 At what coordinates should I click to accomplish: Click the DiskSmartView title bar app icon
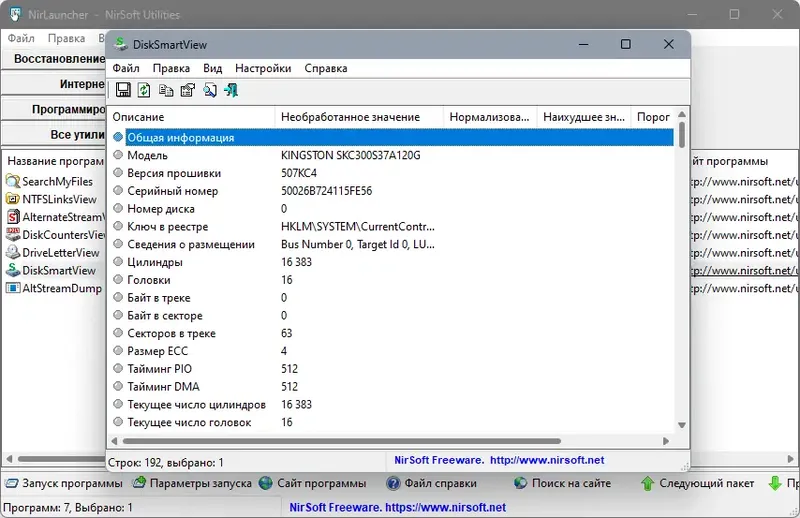[121, 44]
